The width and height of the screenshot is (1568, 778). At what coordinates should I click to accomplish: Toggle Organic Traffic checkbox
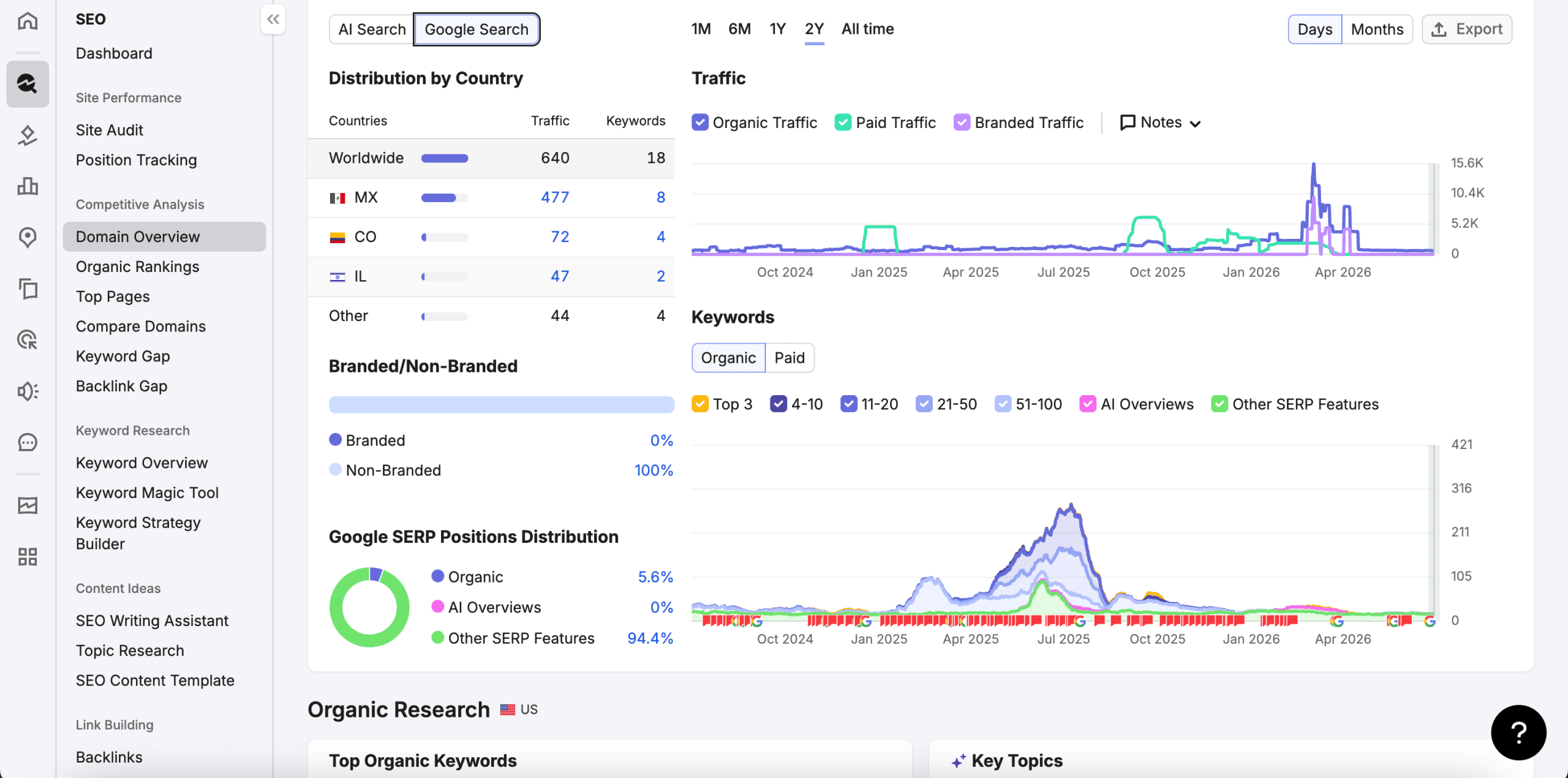(x=700, y=123)
